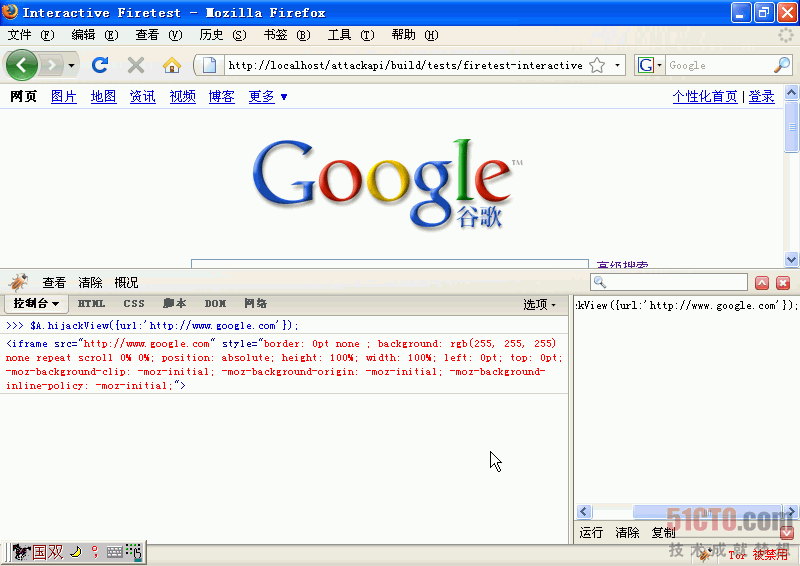Click Firebug 清除 toolbar button

[x=90, y=282]
